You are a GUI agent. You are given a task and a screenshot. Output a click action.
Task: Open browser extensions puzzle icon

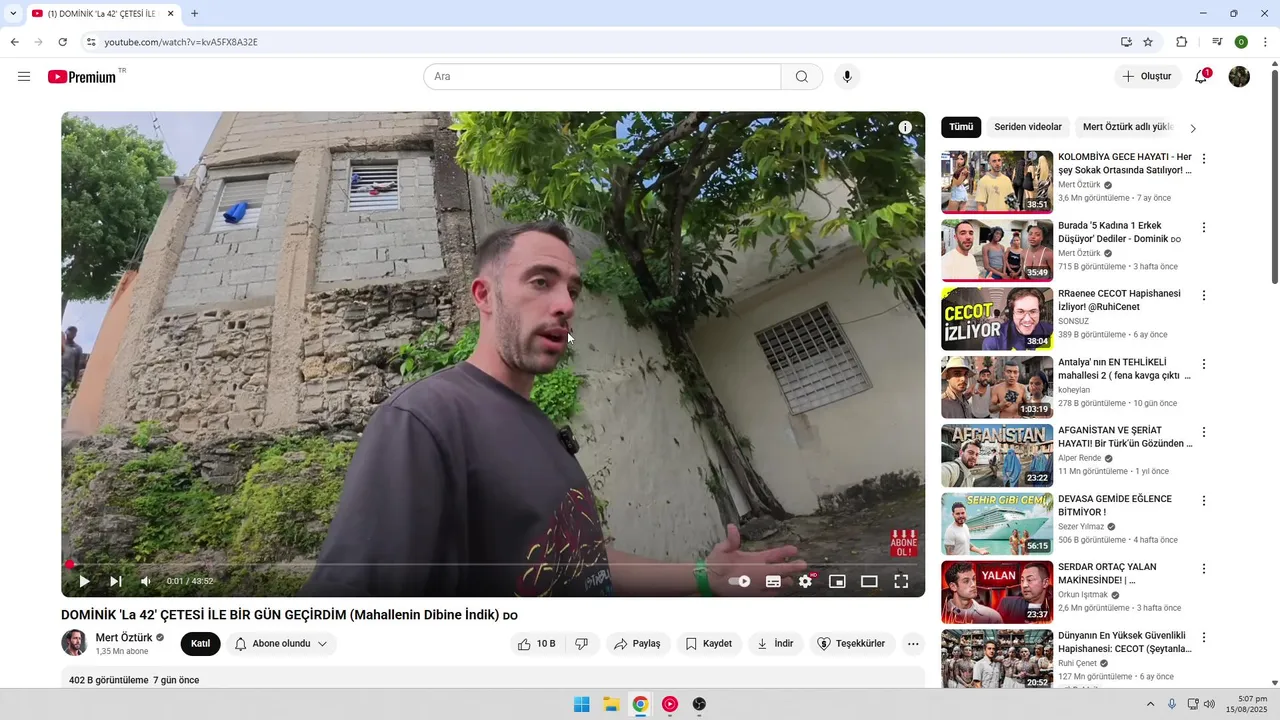[1181, 42]
